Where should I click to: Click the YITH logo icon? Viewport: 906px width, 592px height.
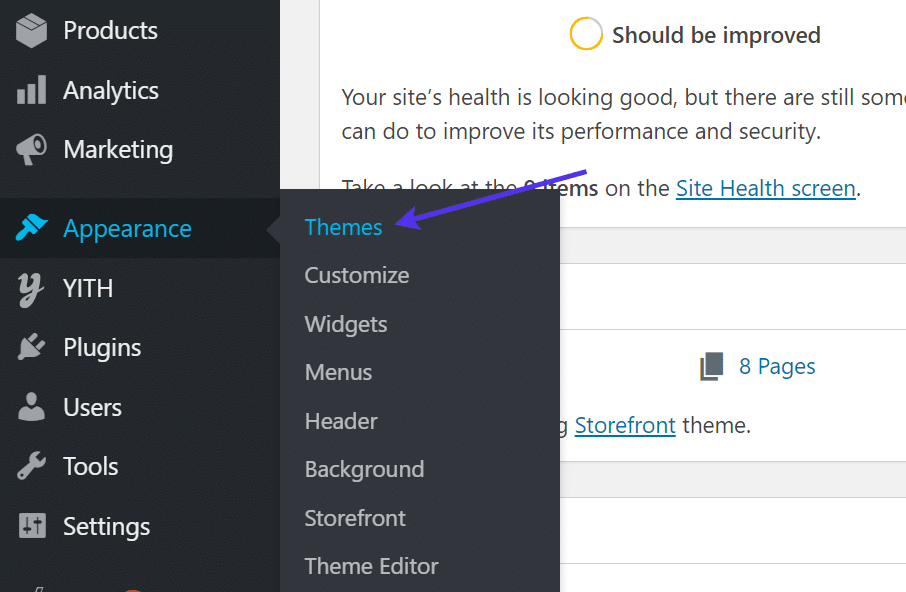(32, 289)
